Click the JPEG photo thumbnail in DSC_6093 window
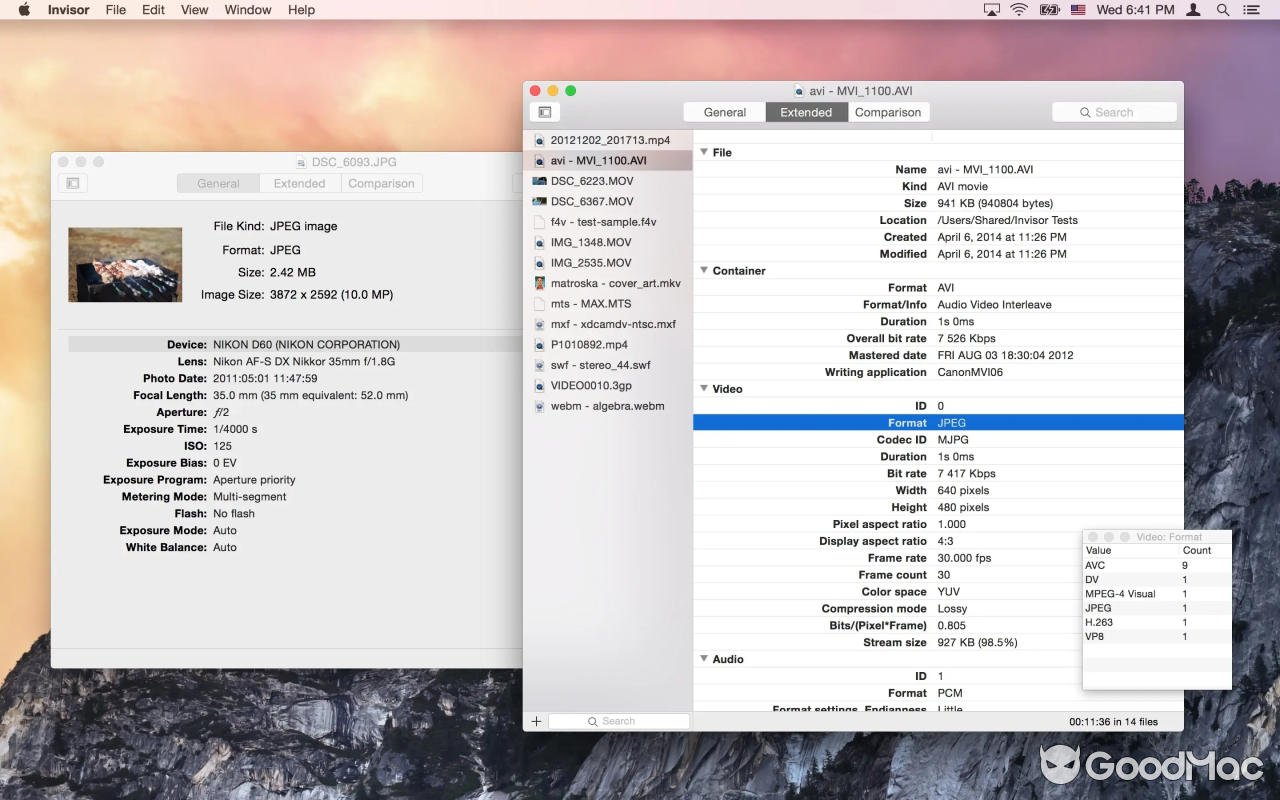Image resolution: width=1280 pixels, height=800 pixels. [x=125, y=264]
